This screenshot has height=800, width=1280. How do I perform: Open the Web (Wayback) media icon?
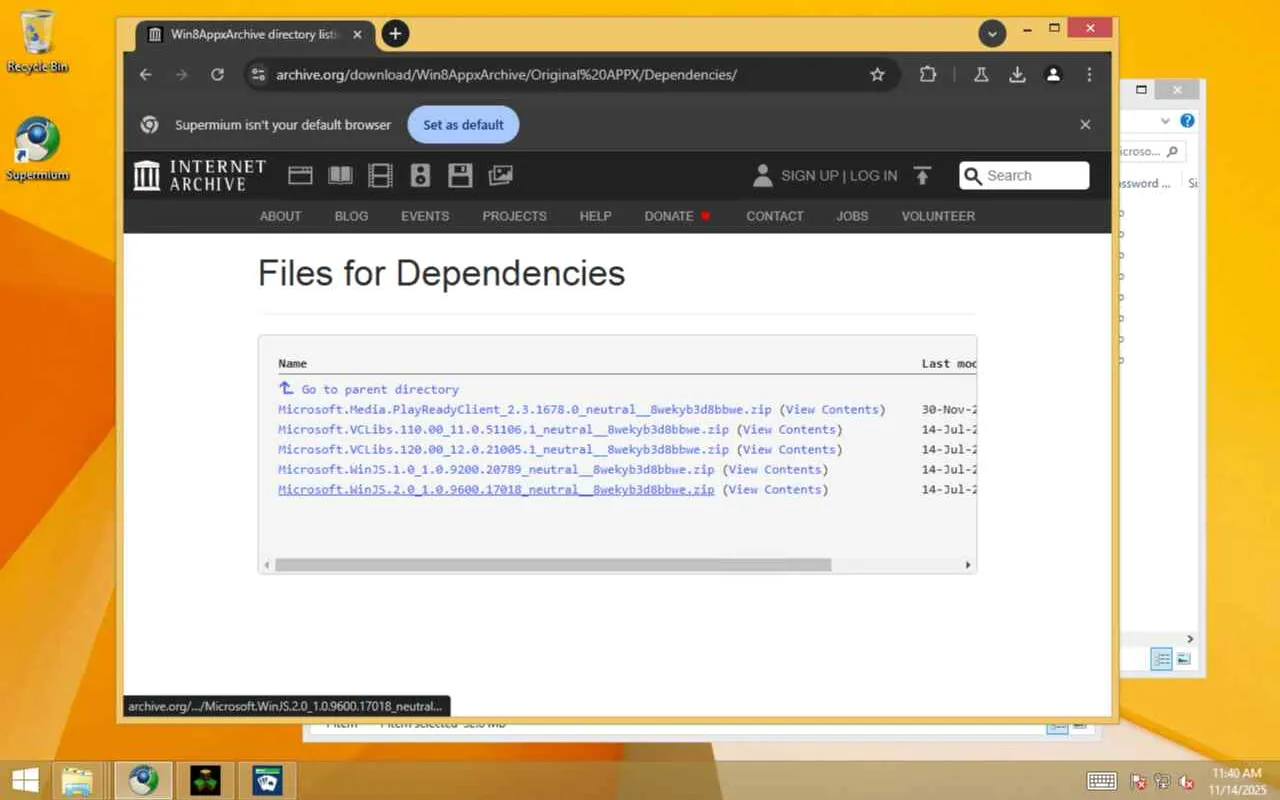(300, 176)
